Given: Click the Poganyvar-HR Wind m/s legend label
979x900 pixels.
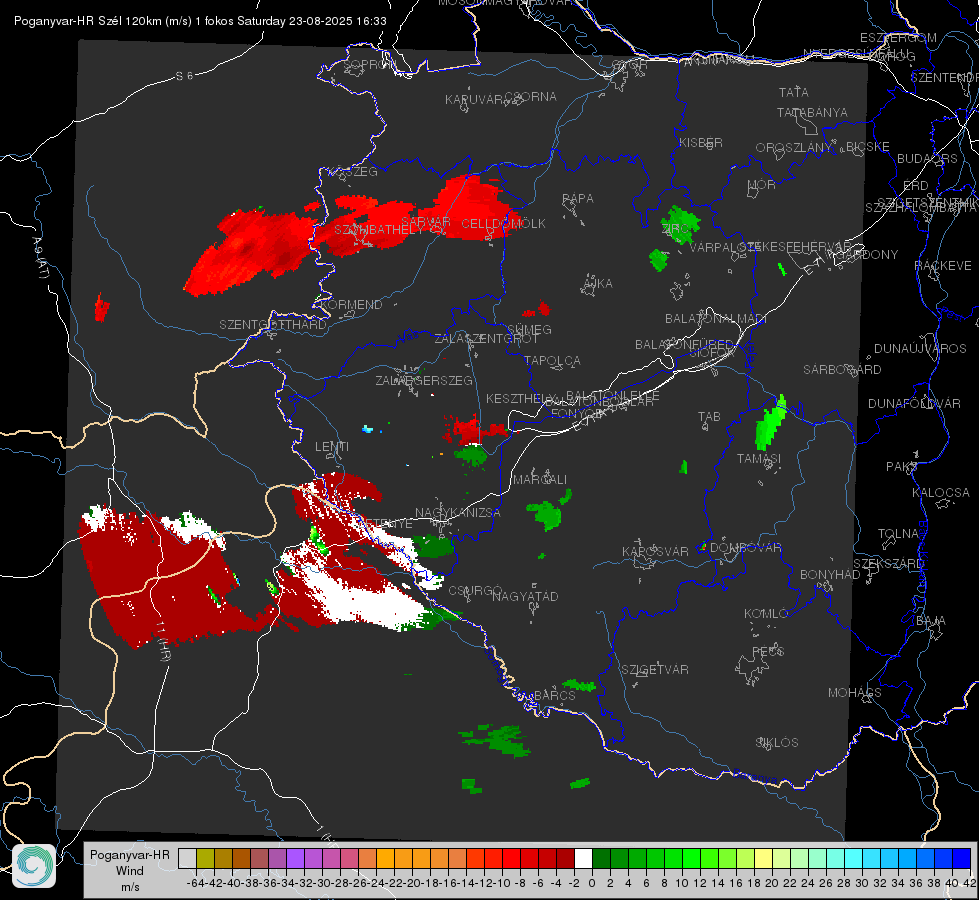Looking at the screenshot, I should (130, 871).
